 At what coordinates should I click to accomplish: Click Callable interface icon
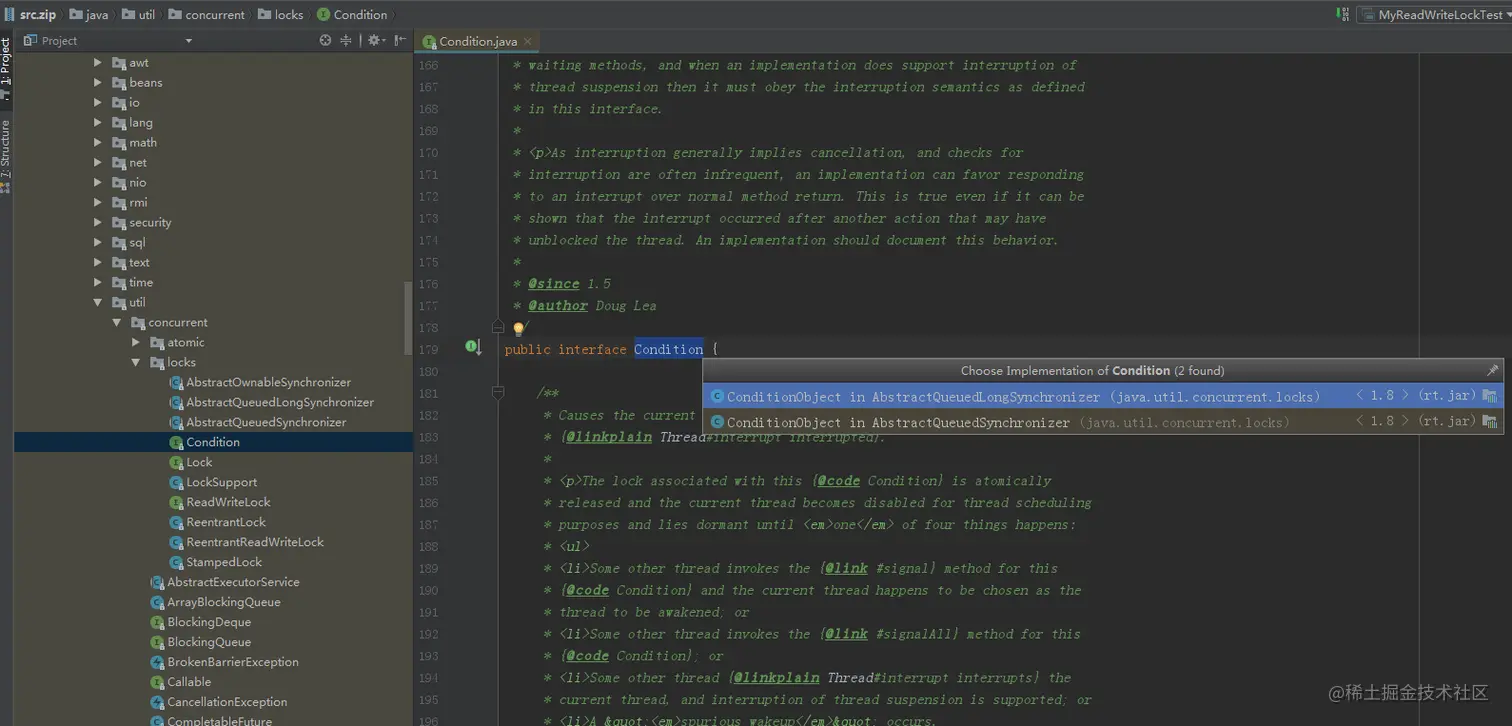pos(157,682)
